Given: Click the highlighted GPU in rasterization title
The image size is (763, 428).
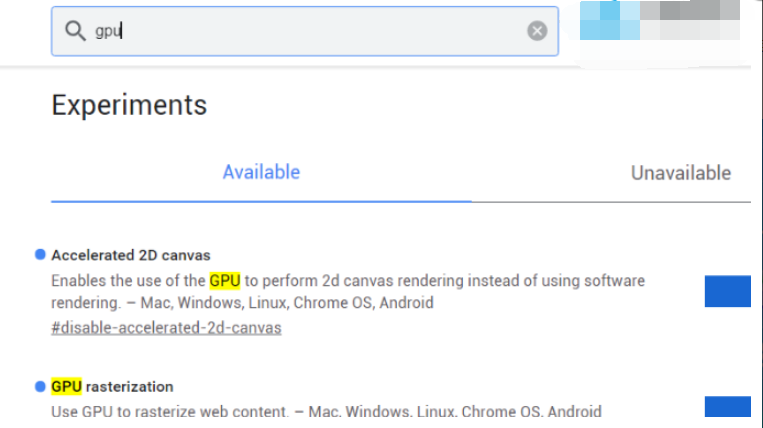Looking at the screenshot, I should click(66, 387).
